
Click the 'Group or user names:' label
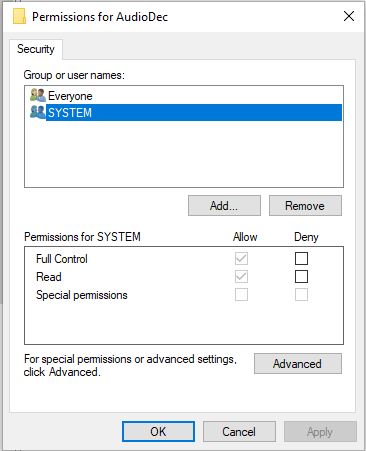click(74, 75)
